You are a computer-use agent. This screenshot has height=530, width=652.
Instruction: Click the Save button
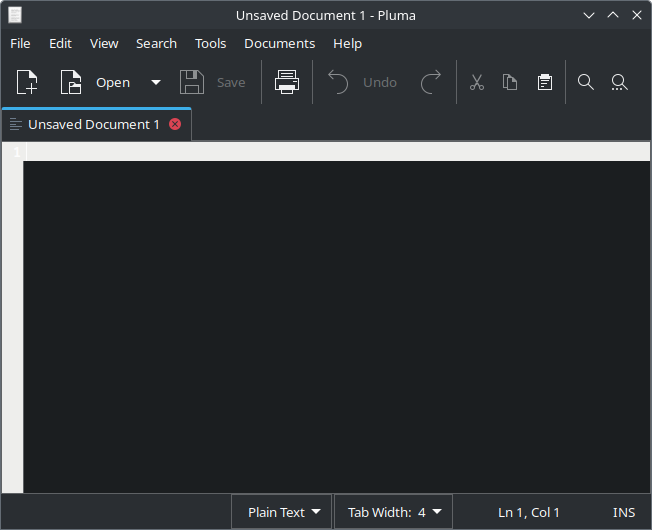[213, 82]
